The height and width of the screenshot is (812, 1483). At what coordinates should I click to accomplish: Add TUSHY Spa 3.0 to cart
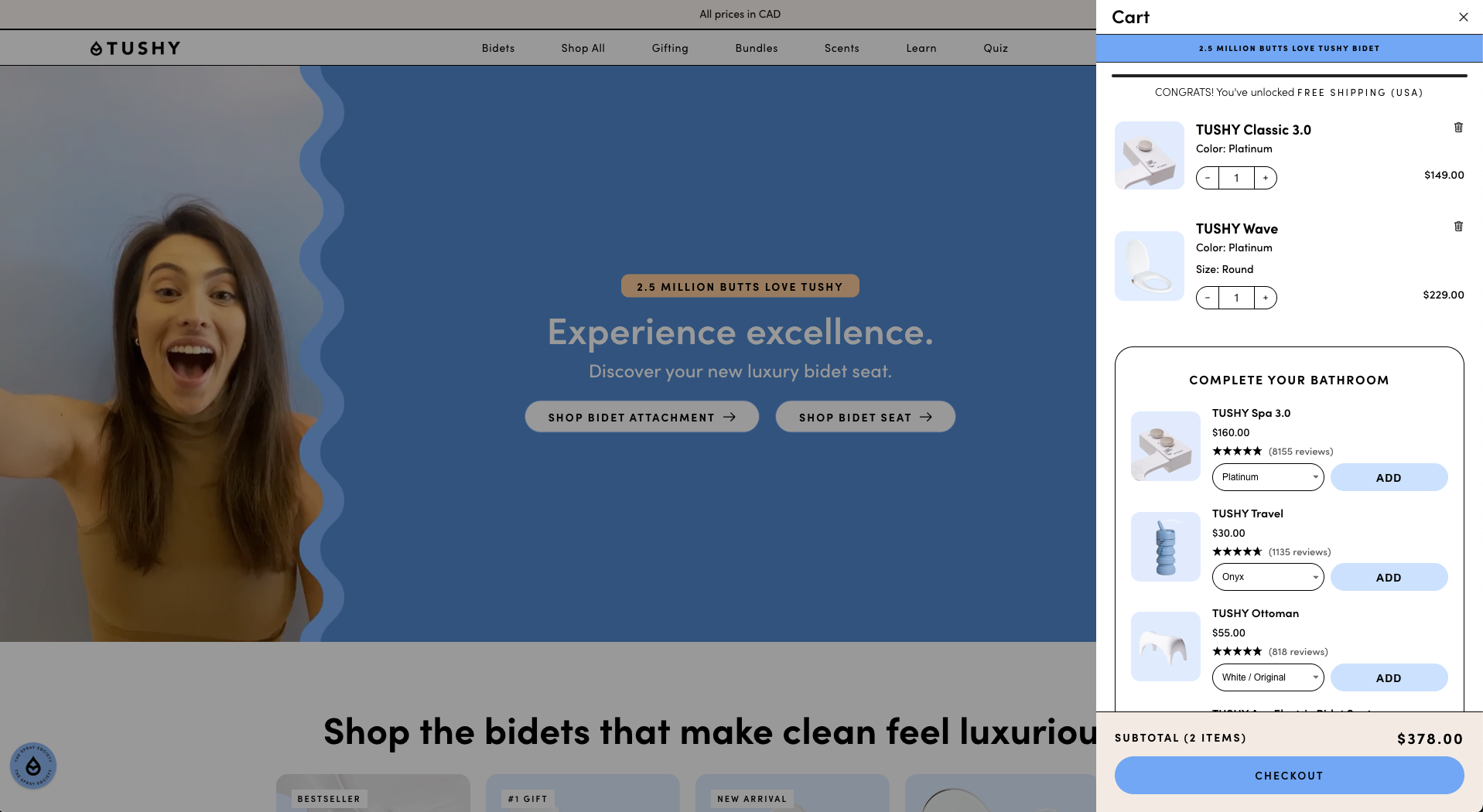(1389, 477)
